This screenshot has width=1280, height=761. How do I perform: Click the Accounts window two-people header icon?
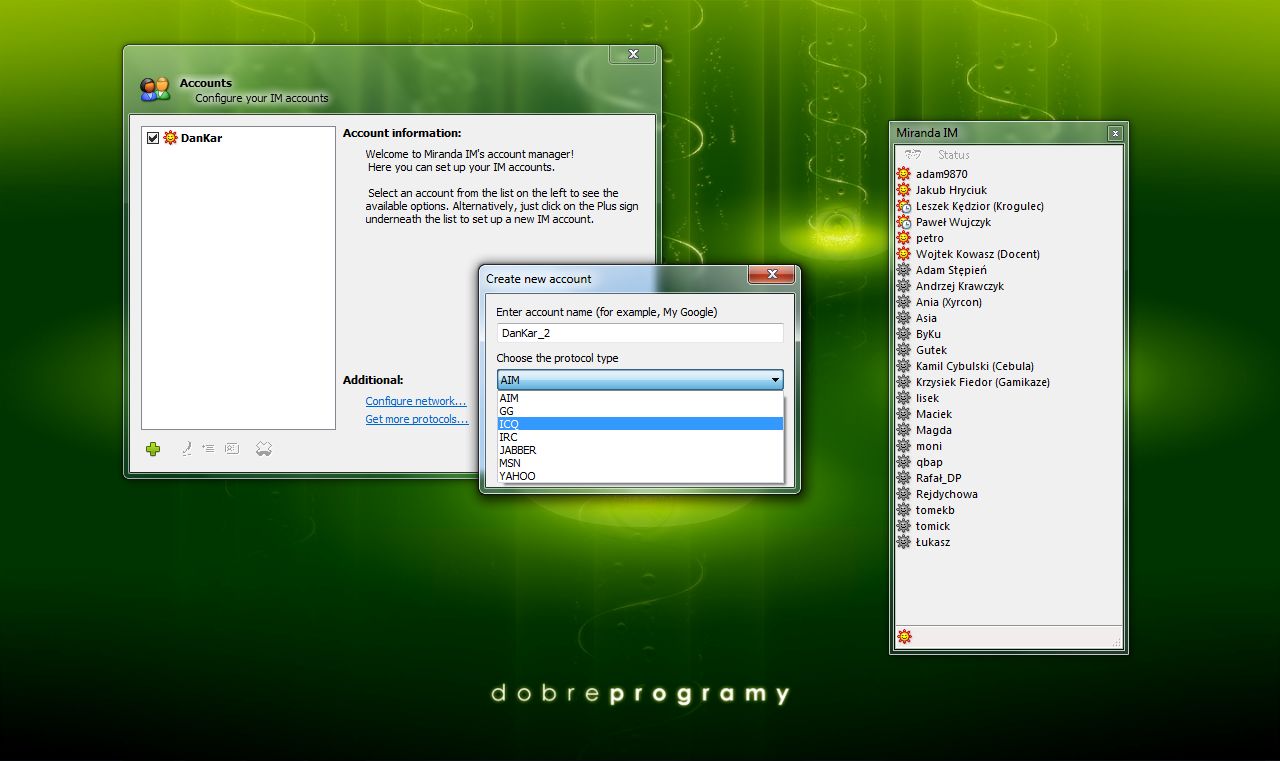[x=155, y=89]
